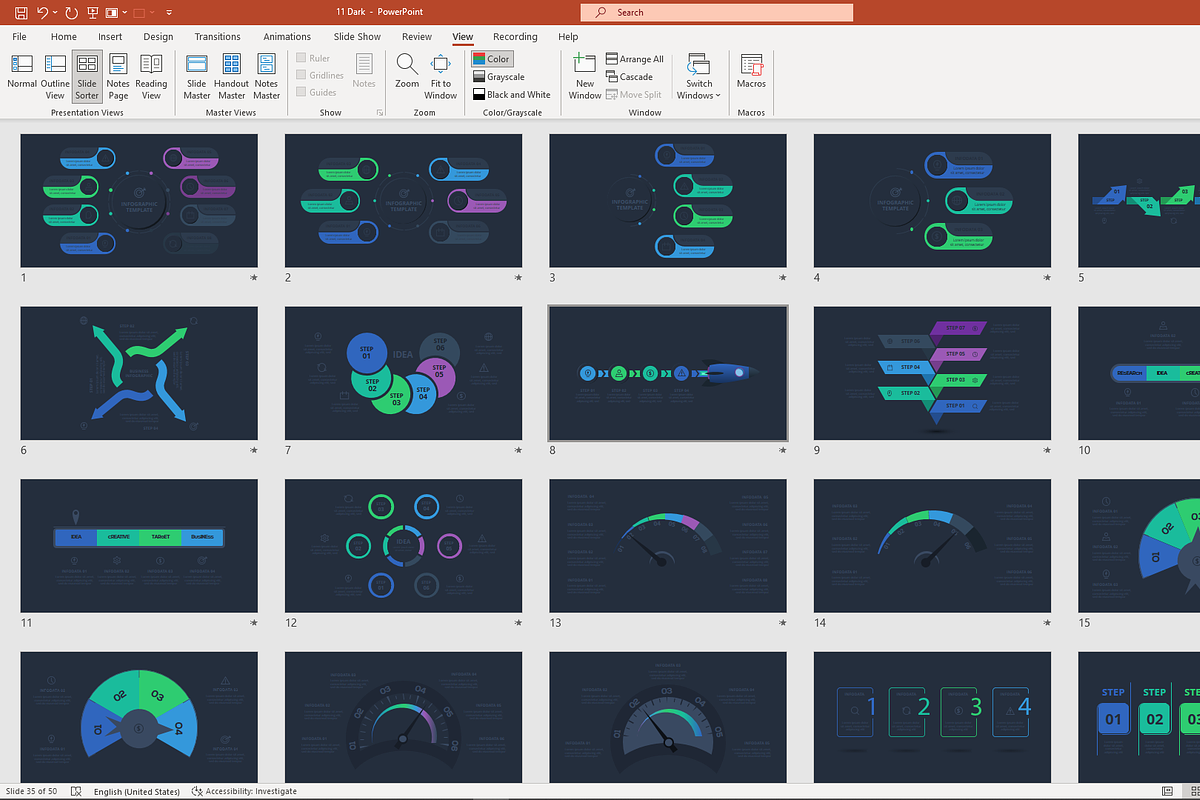Open the Help tab
Viewport: 1200px width, 800px height.
[x=568, y=37]
